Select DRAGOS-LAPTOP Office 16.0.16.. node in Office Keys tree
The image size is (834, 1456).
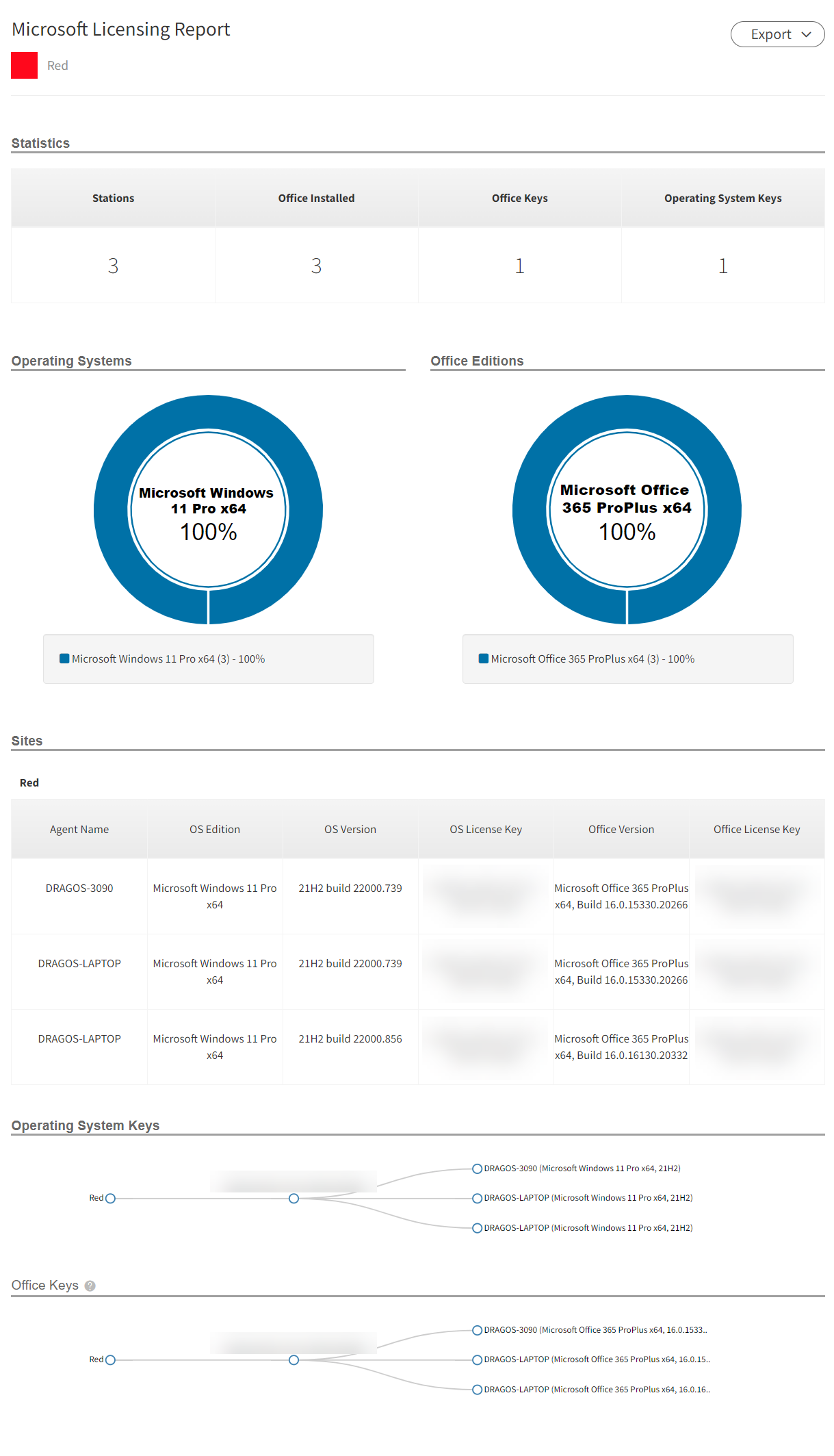pos(478,1390)
